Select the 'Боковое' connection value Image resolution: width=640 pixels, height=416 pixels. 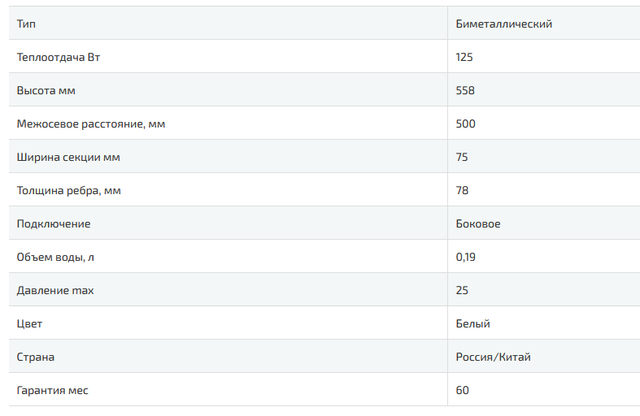tap(478, 223)
